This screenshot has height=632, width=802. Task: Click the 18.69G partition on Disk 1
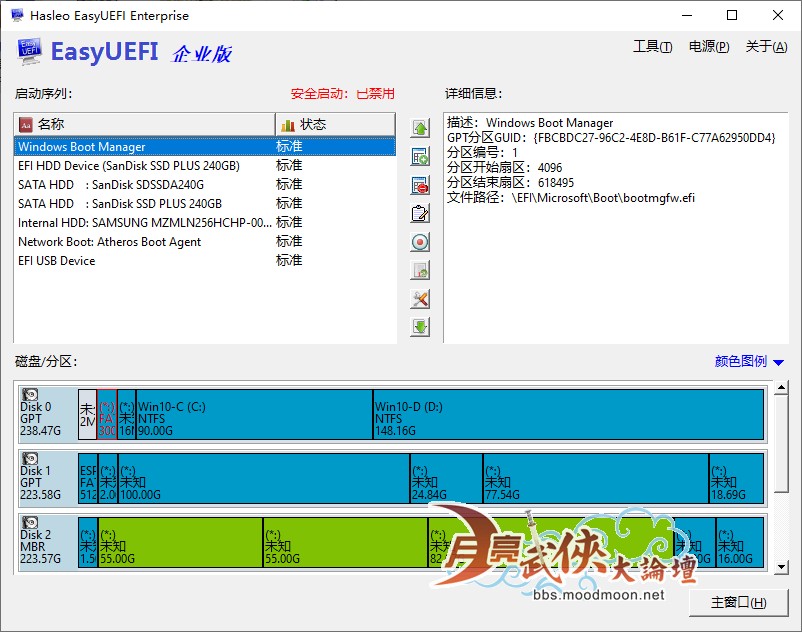737,478
